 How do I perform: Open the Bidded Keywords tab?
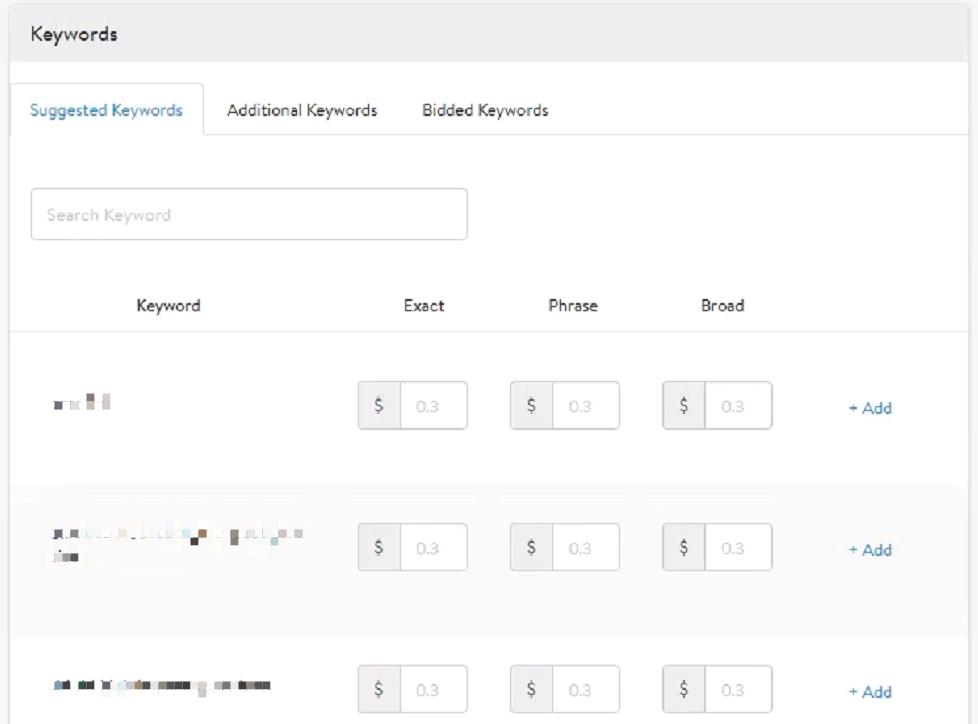click(485, 110)
